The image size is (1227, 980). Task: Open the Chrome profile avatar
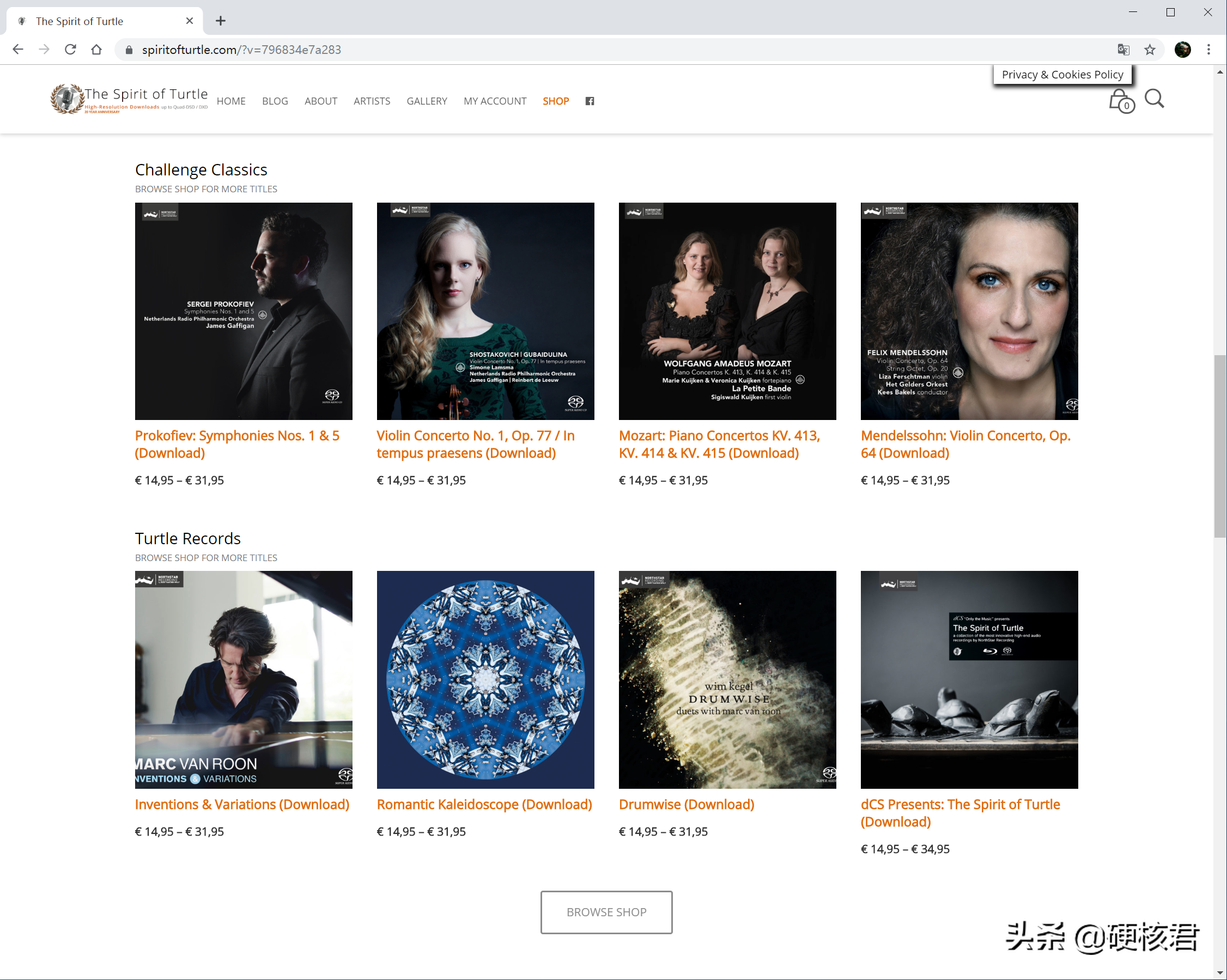click(x=1183, y=50)
